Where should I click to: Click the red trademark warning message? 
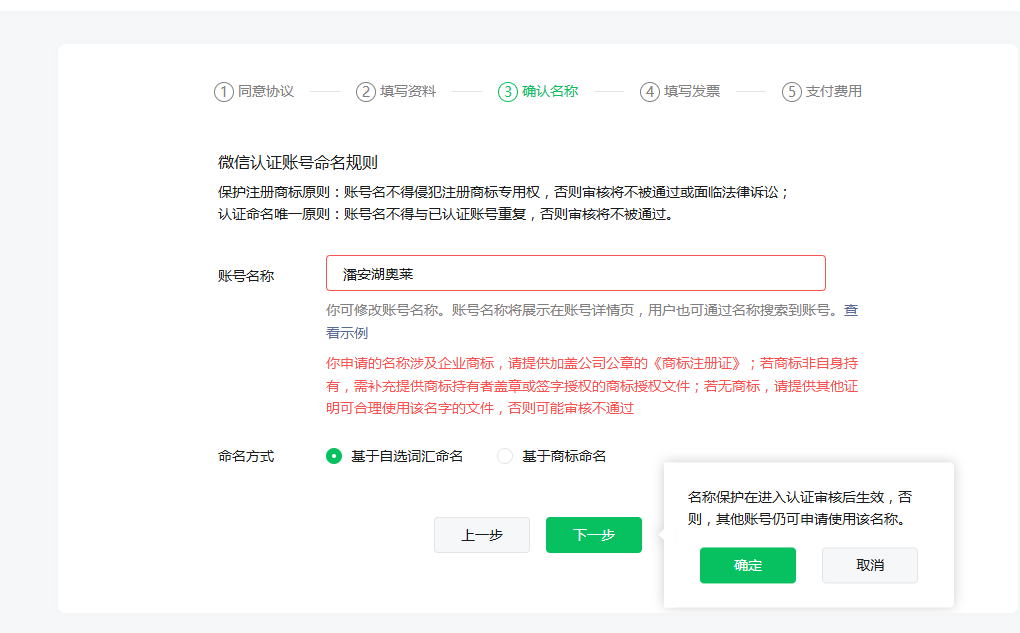[x=592, y=386]
